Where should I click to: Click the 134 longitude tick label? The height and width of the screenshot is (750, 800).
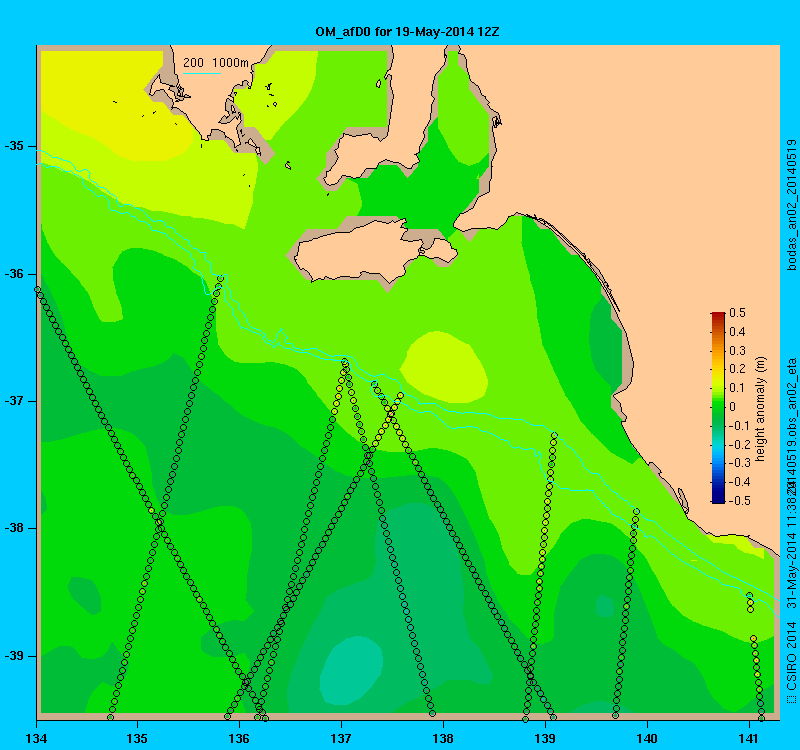pyautogui.click(x=36, y=739)
